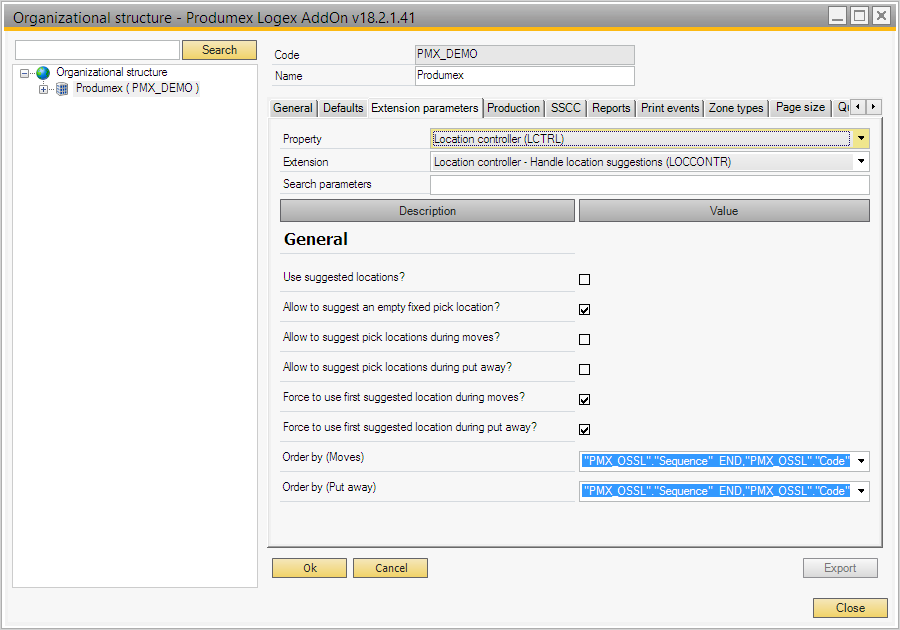The height and width of the screenshot is (630, 900).
Task: Switch to the Production tab
Action: pyautogui.click(x=514, y=108)
